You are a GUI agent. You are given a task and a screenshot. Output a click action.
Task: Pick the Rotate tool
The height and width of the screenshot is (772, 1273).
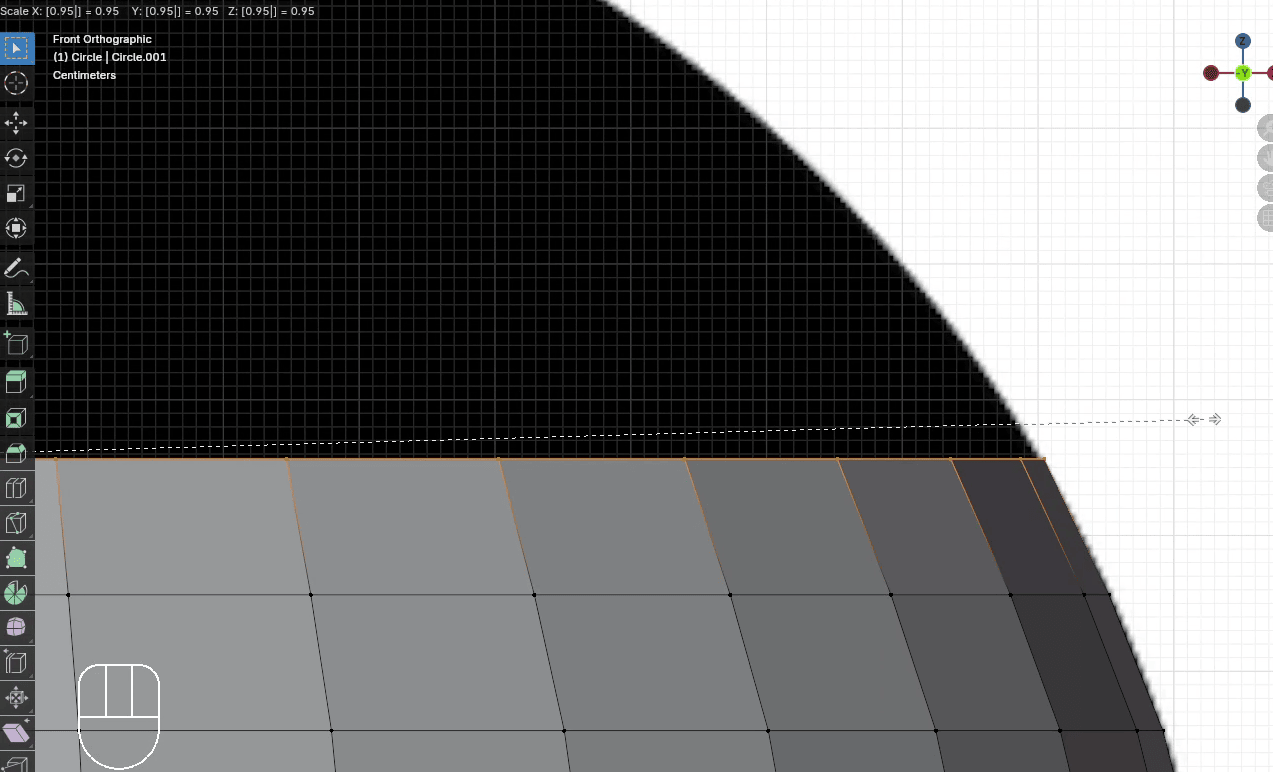click(16, 158)
